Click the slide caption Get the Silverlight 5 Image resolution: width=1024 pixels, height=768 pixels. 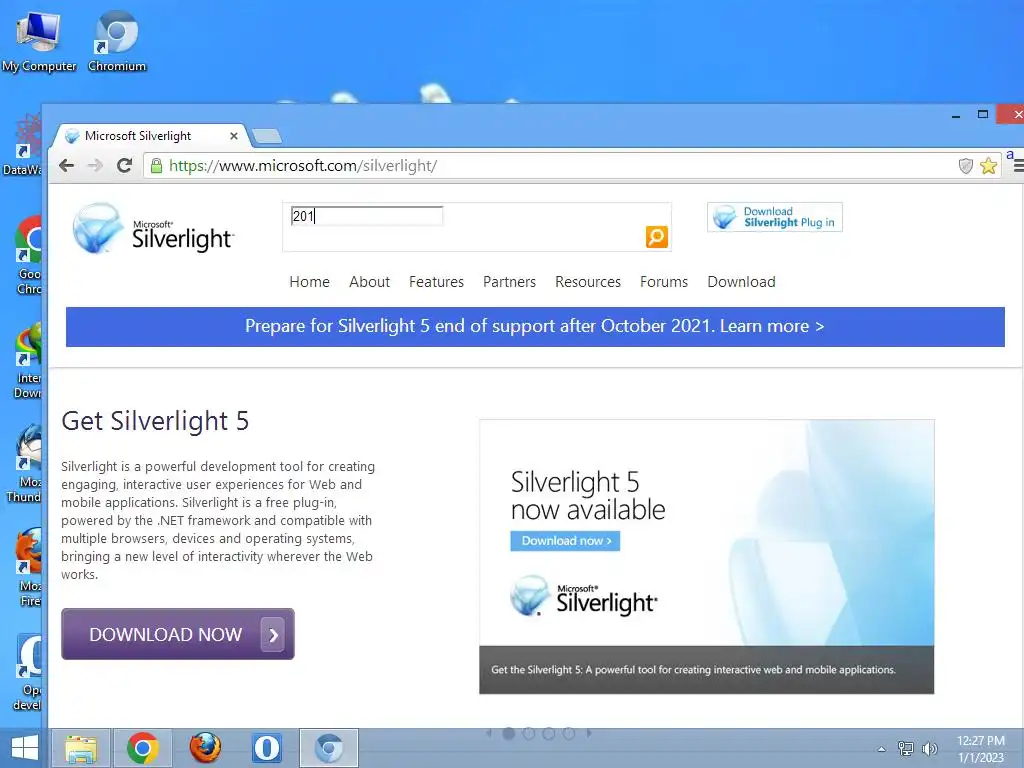[x=694, y=670]
